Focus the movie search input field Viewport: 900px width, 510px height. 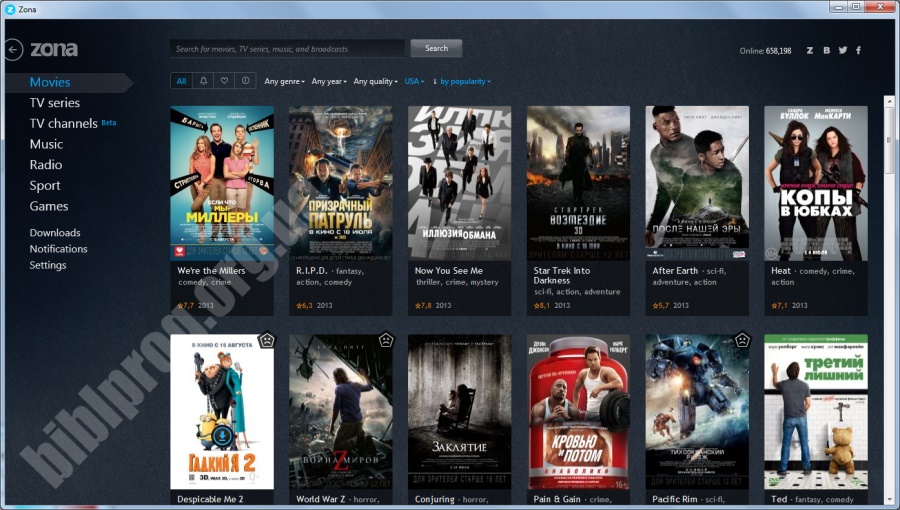pos(287,49)
